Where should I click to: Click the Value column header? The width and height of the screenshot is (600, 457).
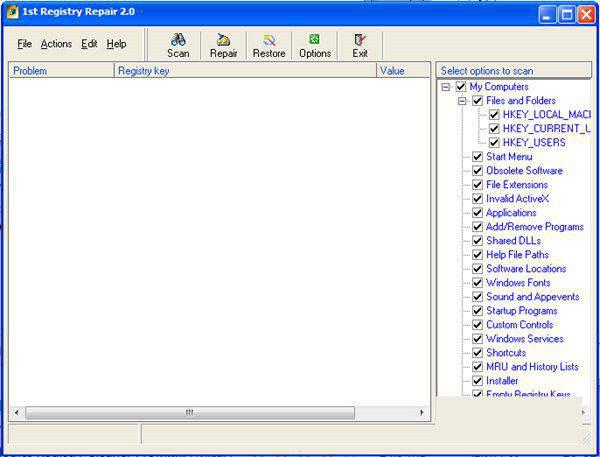coord(403,71)
